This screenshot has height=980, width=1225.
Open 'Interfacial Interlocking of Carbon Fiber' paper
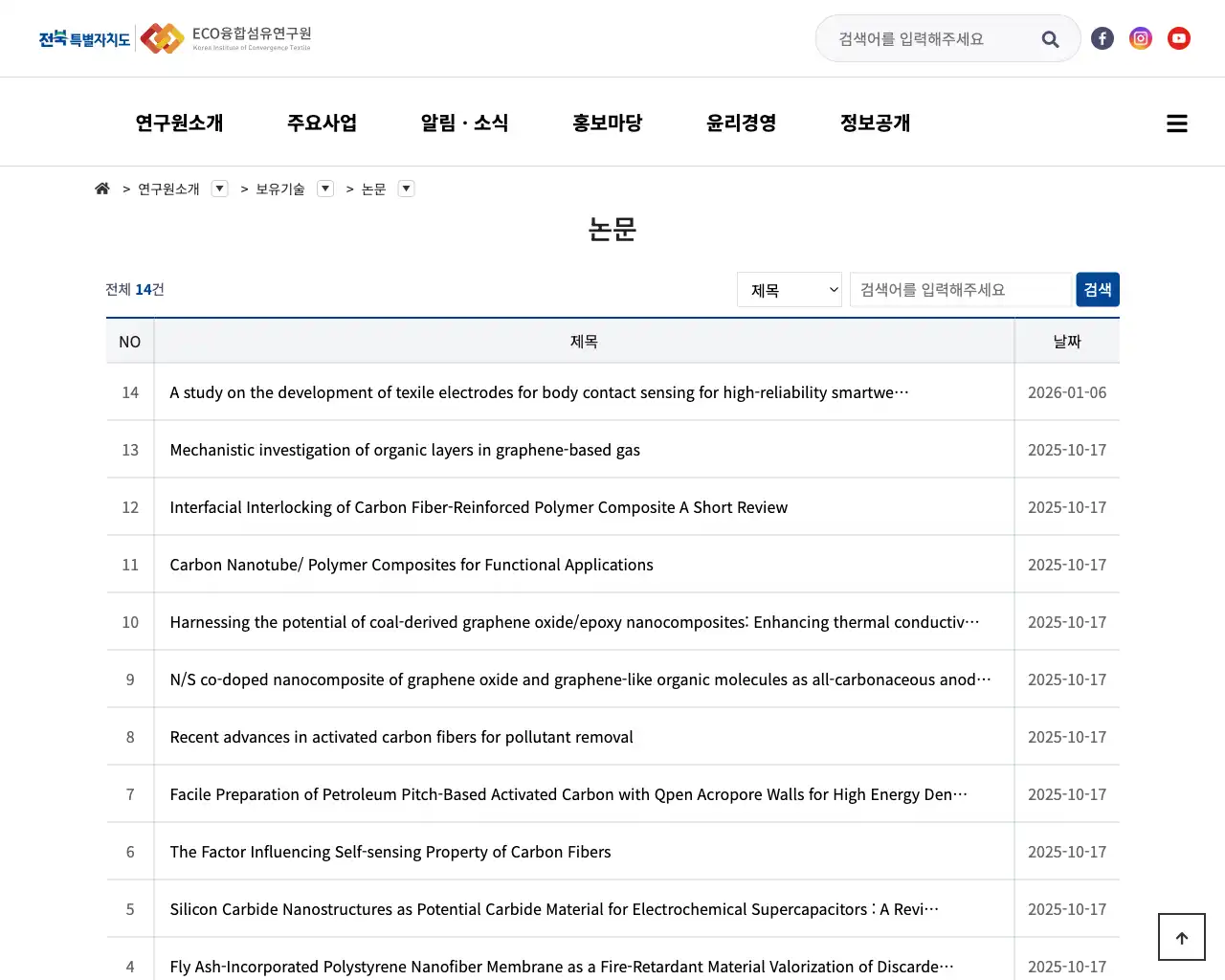click(x=479, y=507)
